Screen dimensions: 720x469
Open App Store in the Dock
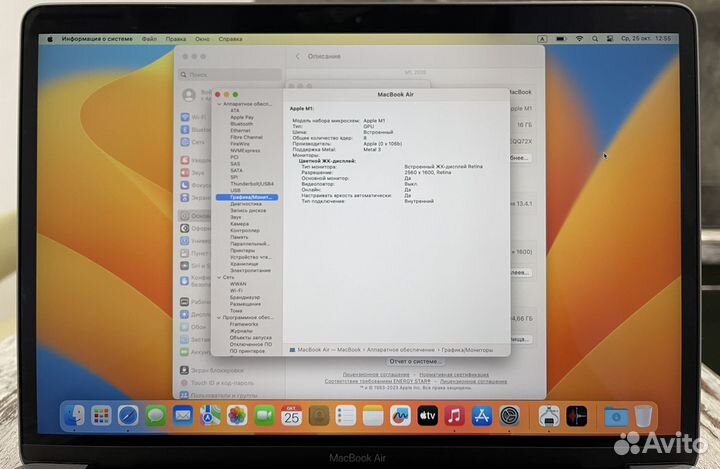tap(482, 416)
